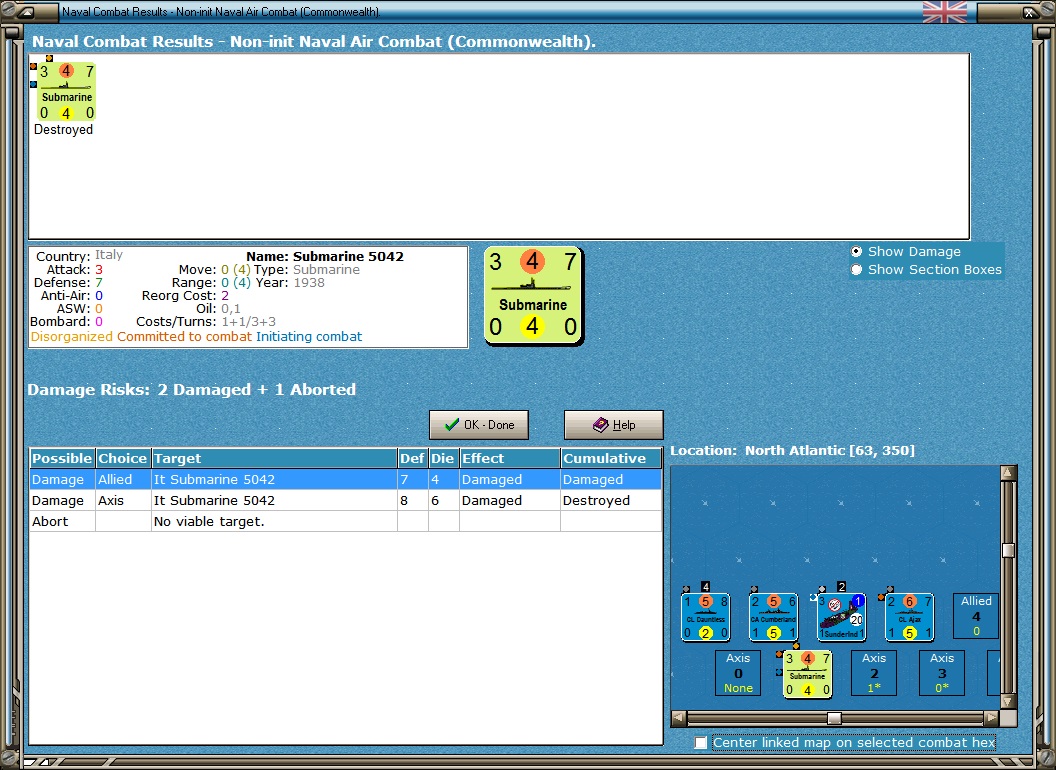This screenshot has height=770, width=1056.
Task: Click the Effect column header
Action: coord(509,458)
